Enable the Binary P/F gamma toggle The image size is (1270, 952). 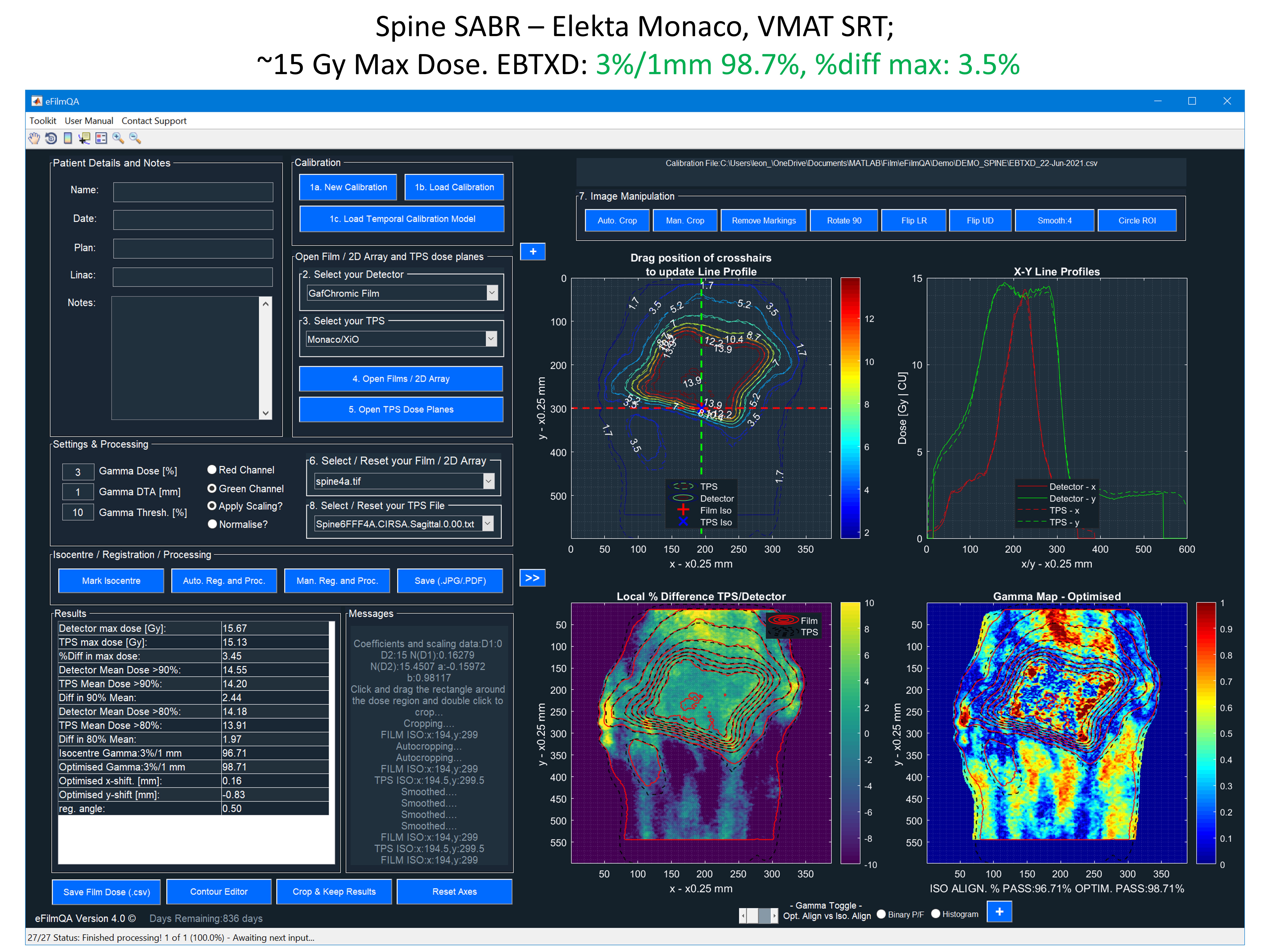point(881,914)
